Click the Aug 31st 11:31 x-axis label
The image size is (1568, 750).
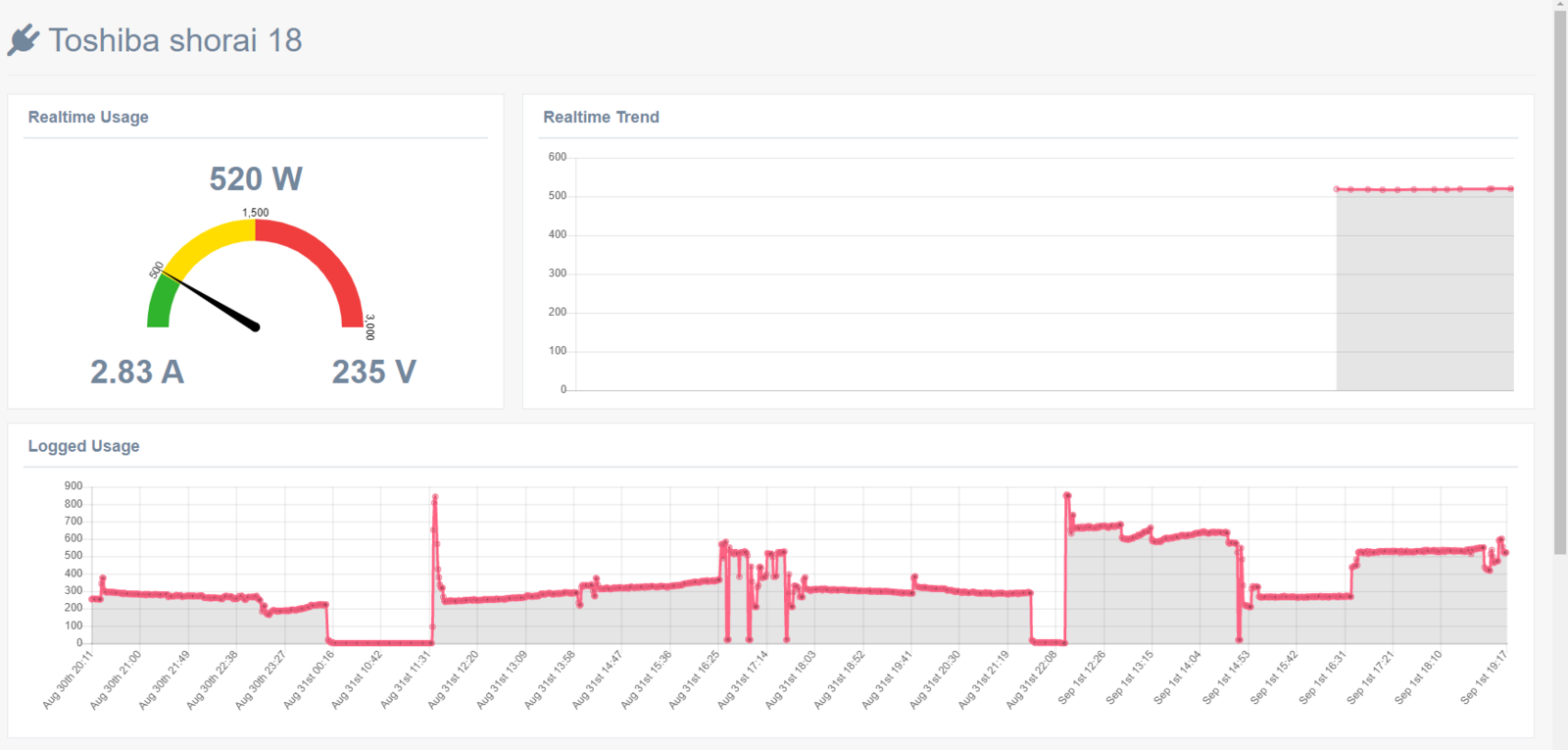pyautogui.click(x=407, y=679)
